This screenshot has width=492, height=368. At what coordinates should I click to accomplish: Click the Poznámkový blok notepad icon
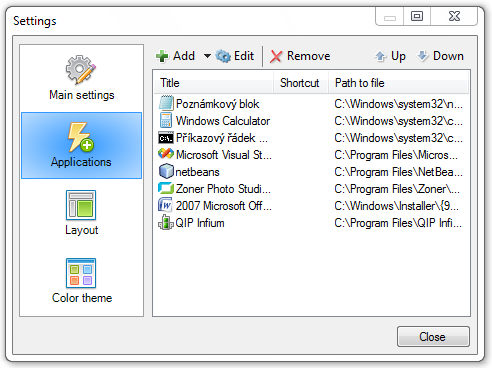pos(166,103)
